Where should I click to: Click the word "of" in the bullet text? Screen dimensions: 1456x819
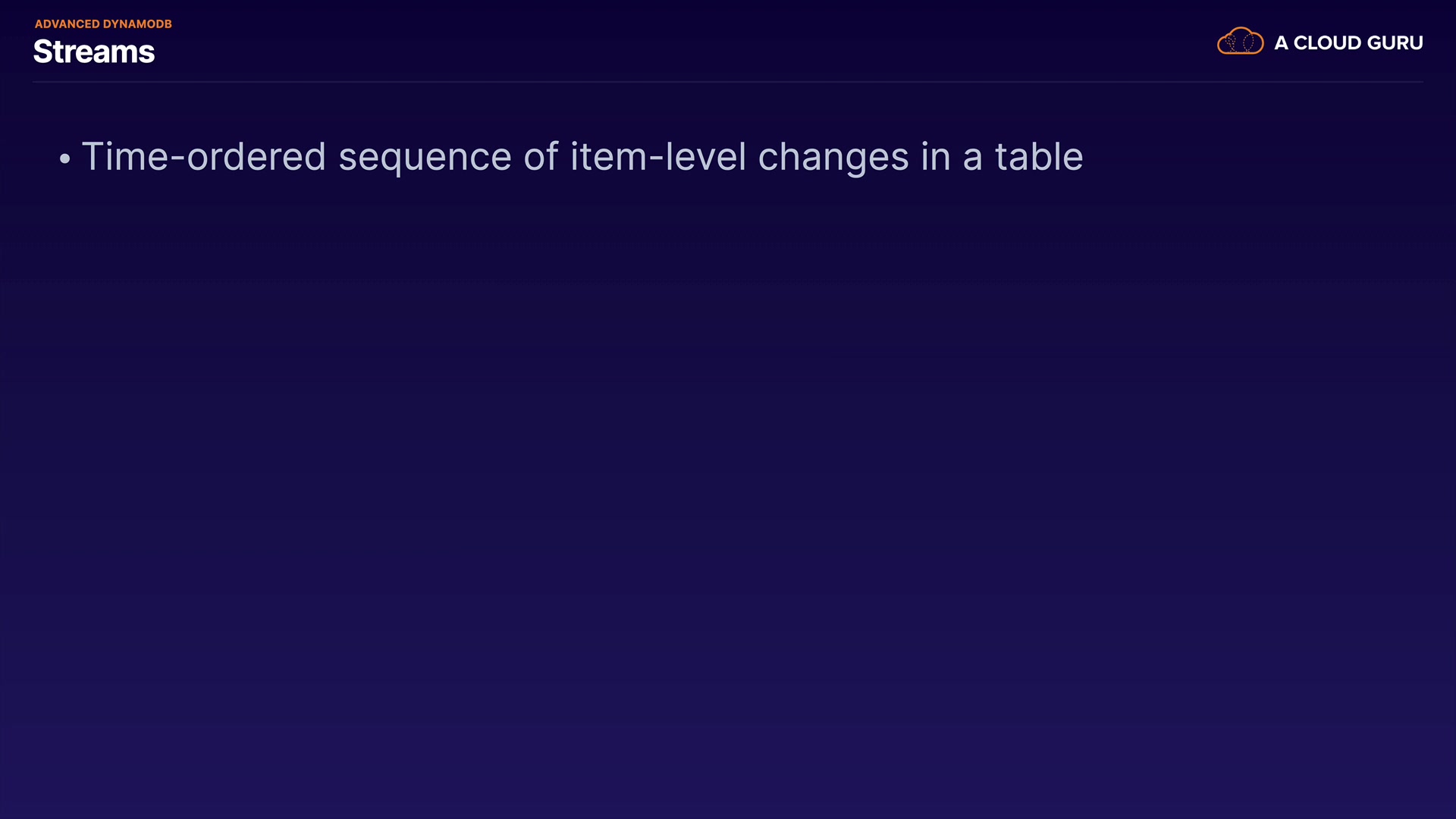point(541,157)
